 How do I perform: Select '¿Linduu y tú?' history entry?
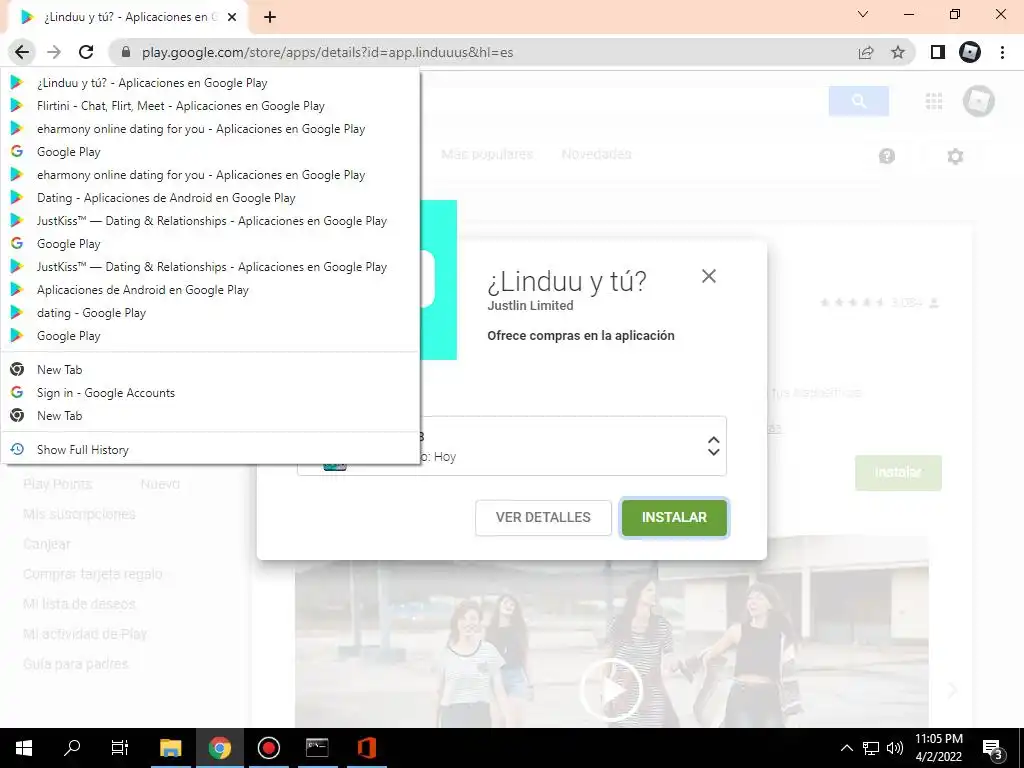210,83
